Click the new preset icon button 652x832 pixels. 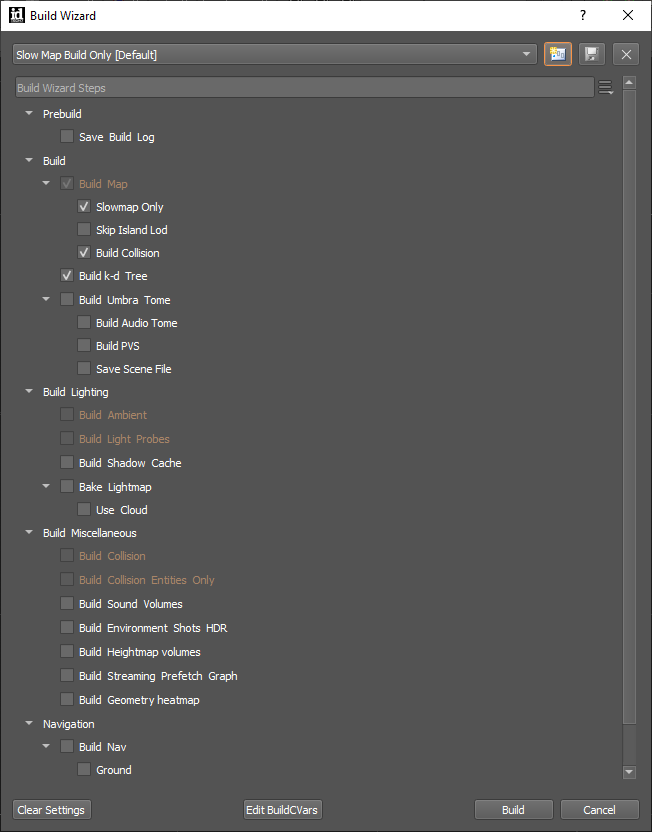(558, 54)
